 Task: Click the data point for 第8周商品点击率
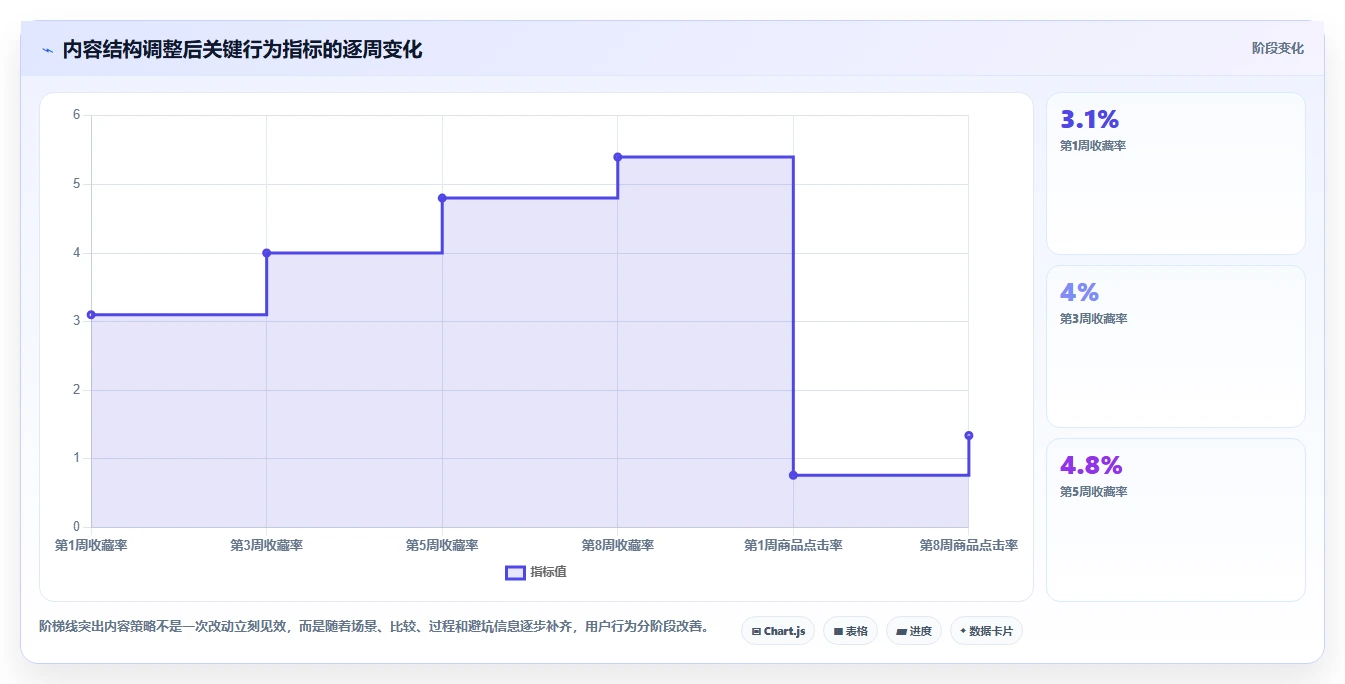coord(969,435)
